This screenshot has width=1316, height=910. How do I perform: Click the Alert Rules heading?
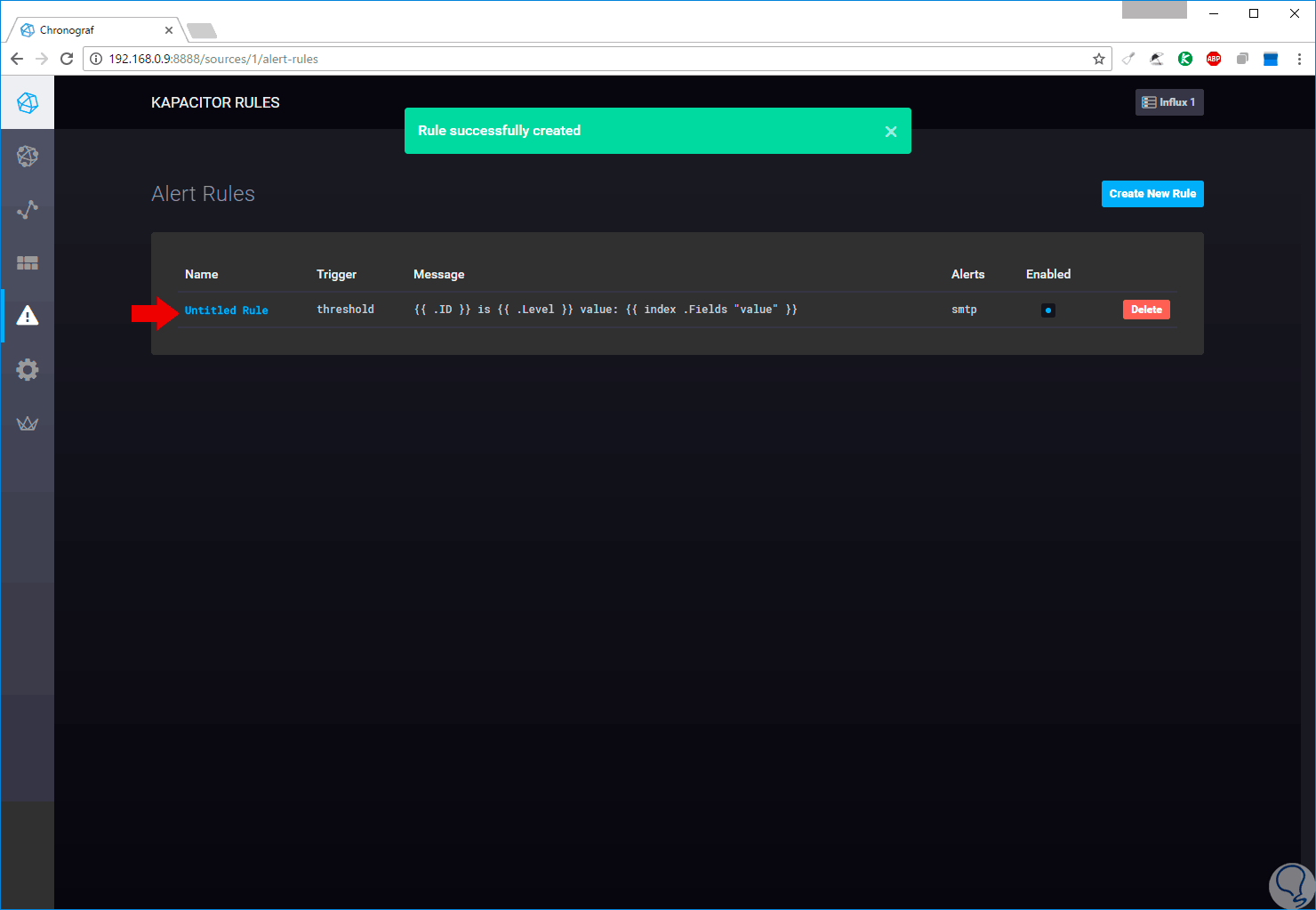click(x=203, y=194)
